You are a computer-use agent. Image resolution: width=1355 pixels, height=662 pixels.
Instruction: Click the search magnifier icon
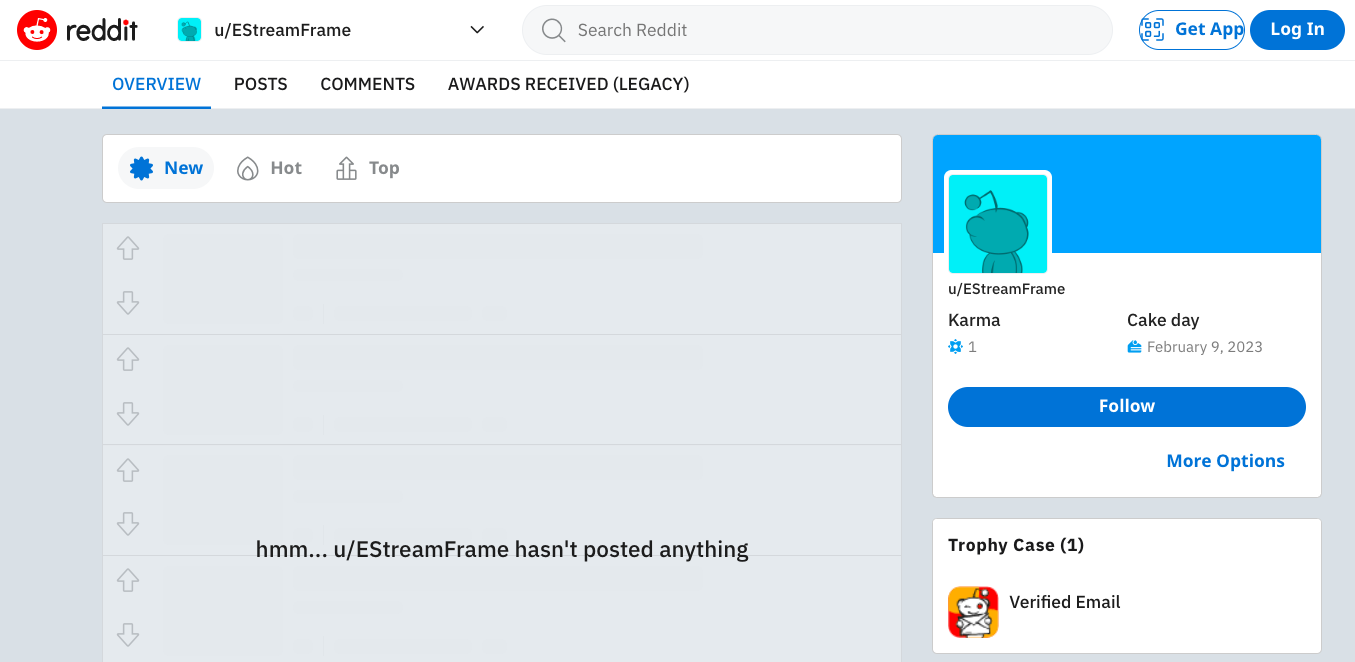point(553,30)
